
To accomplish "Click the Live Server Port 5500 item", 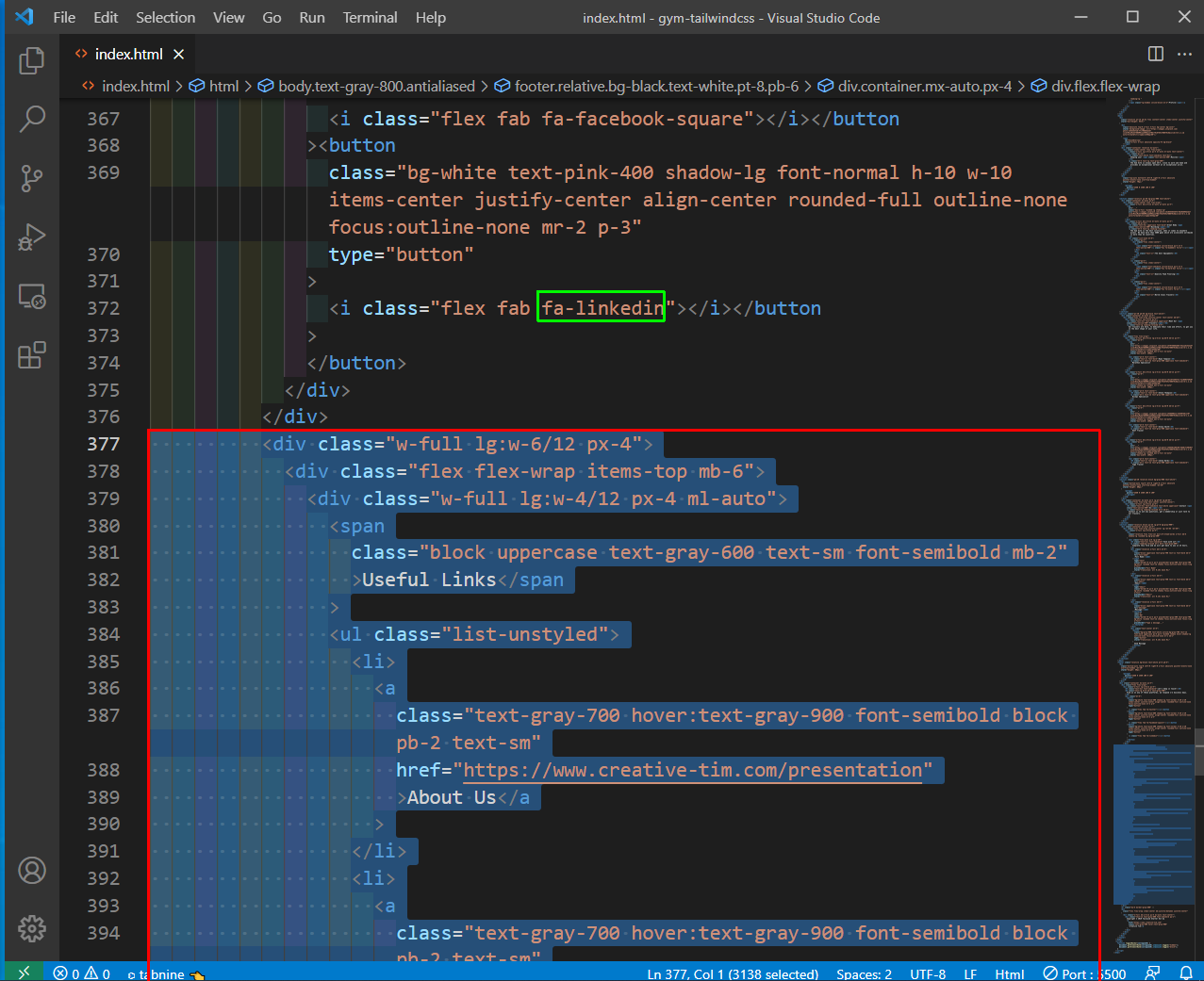I will point(1084,973).
